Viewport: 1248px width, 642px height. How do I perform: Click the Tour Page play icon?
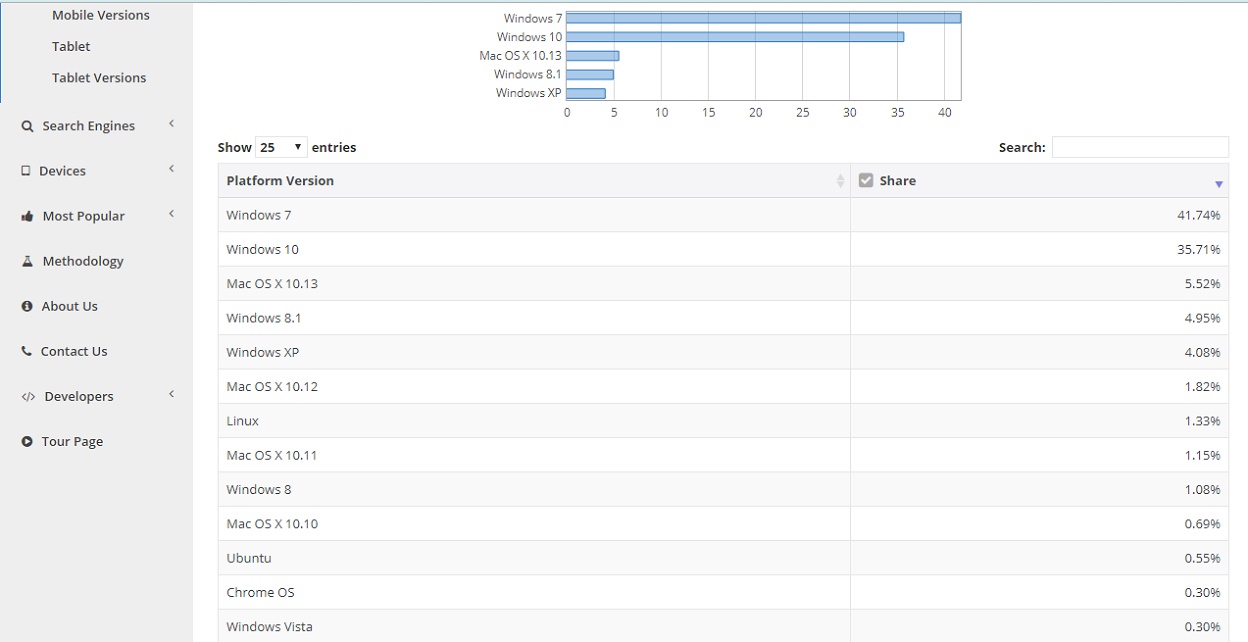click(x=27, y=441)
